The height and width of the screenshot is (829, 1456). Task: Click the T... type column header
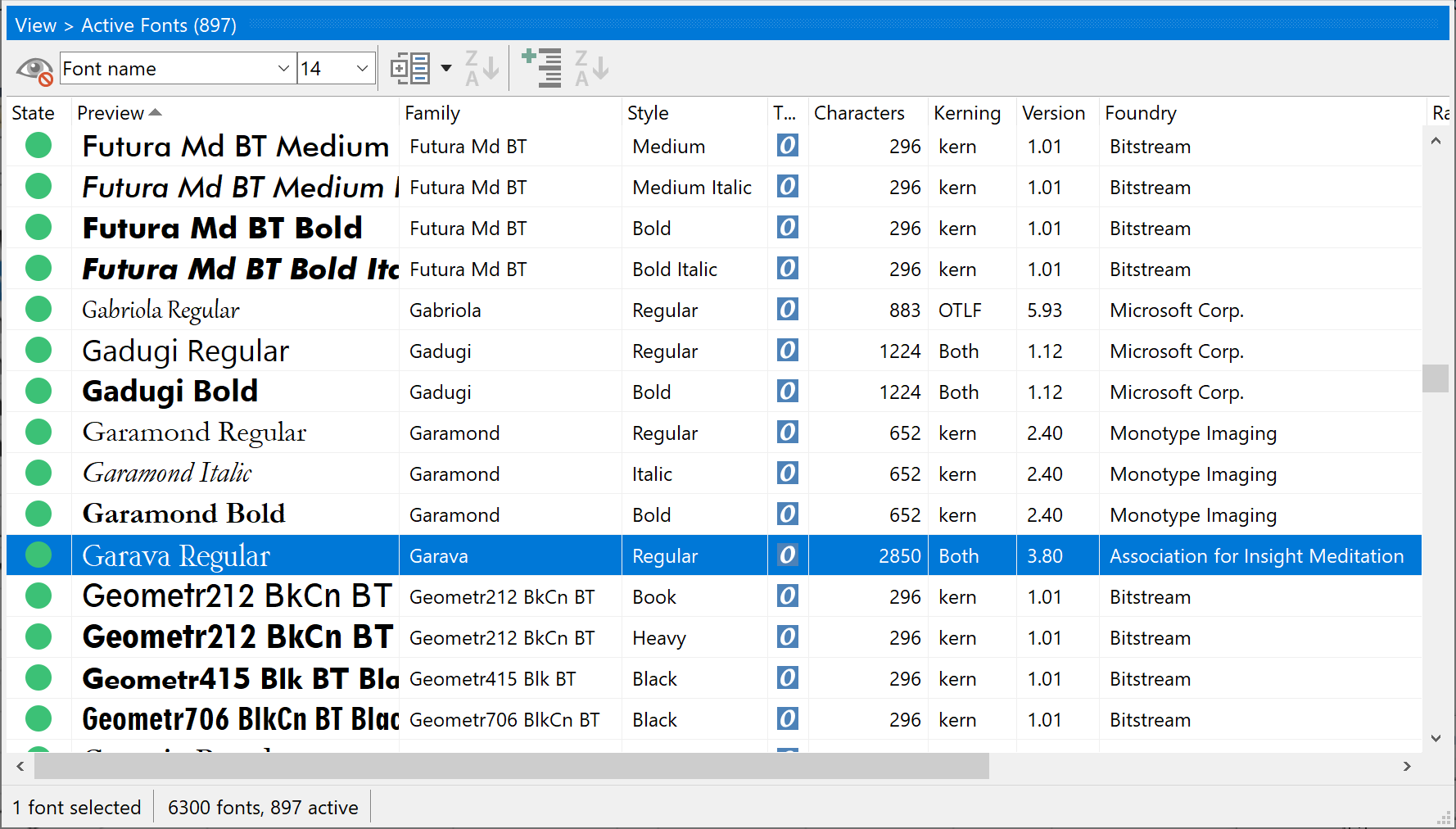point(787,113)
